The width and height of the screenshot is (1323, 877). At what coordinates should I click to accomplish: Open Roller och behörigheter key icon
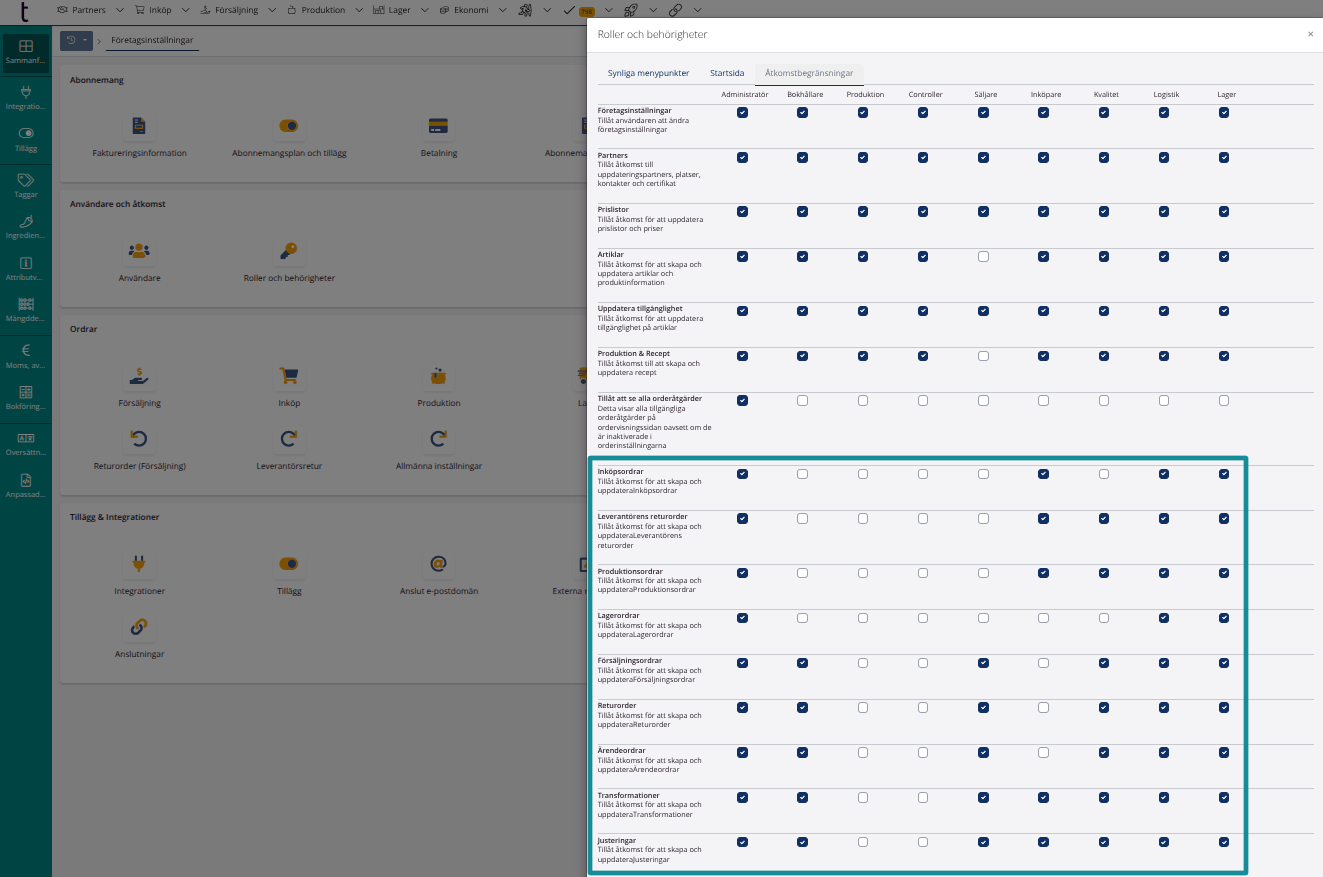(289, 251)
